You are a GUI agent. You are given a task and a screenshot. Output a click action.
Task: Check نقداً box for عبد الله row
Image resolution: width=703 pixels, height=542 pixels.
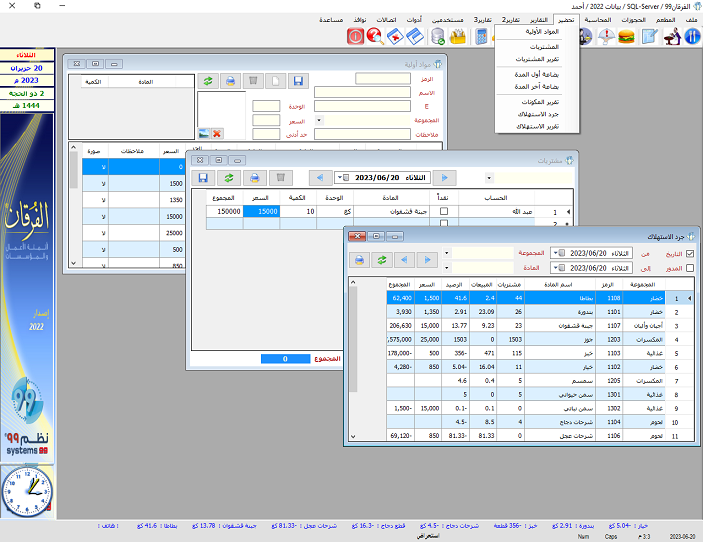coord(444,212)
